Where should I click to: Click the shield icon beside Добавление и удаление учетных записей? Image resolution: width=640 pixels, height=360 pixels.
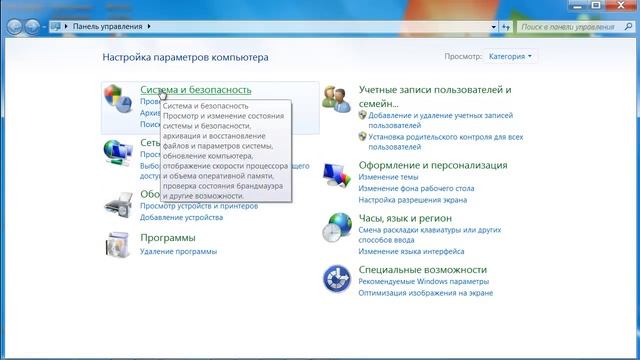point(362,115)
